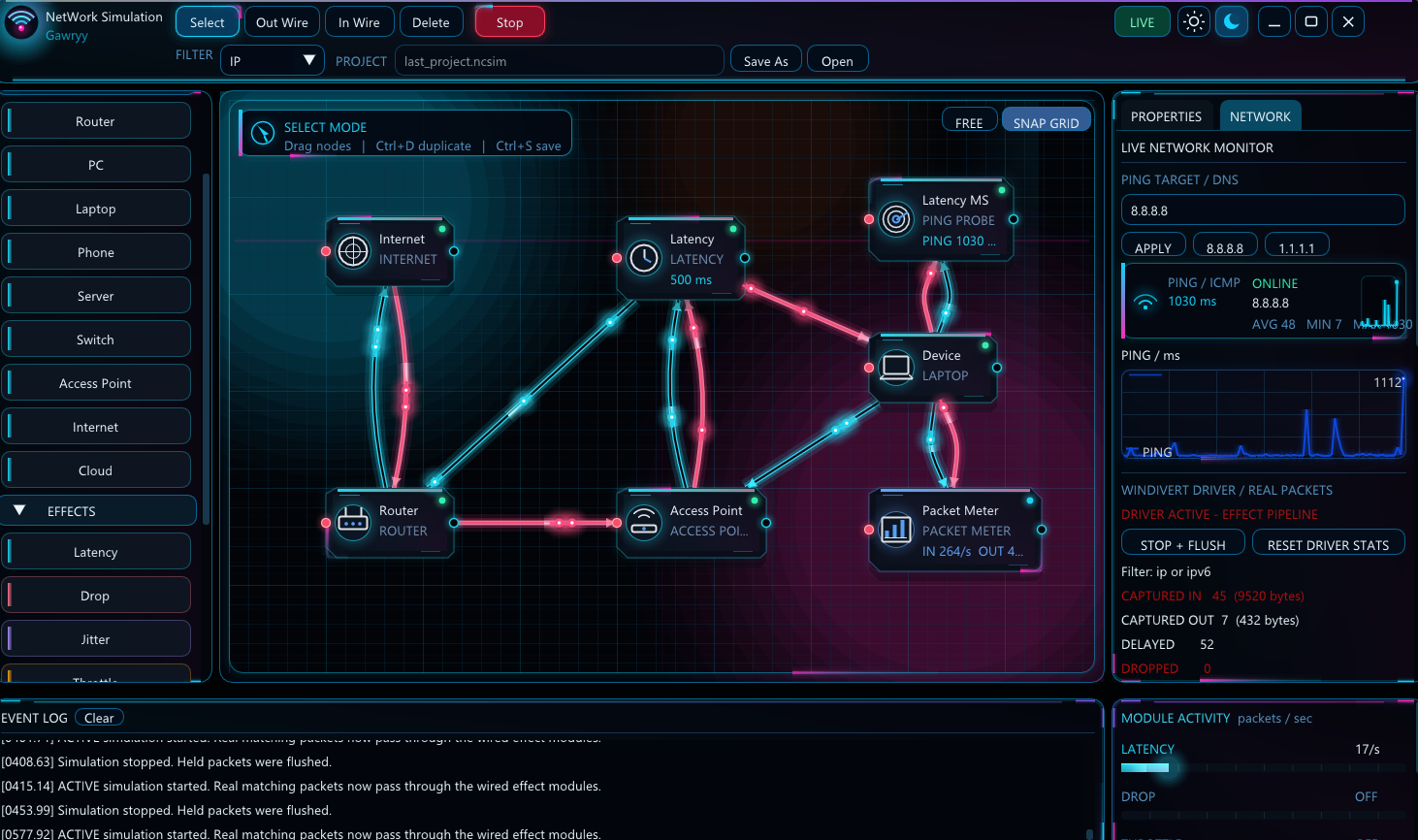
Task: Click the Device node red input port
Action: pyautogui.click(x=869, y=368)
